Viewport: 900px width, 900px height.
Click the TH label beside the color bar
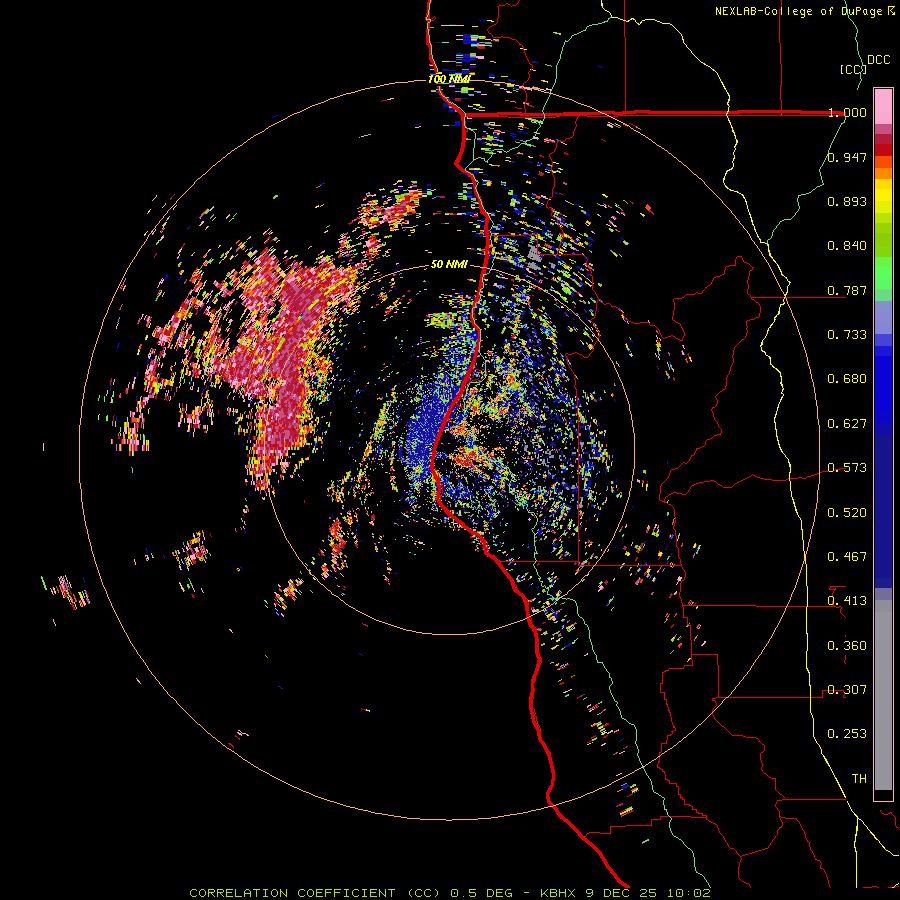point(859,779)
